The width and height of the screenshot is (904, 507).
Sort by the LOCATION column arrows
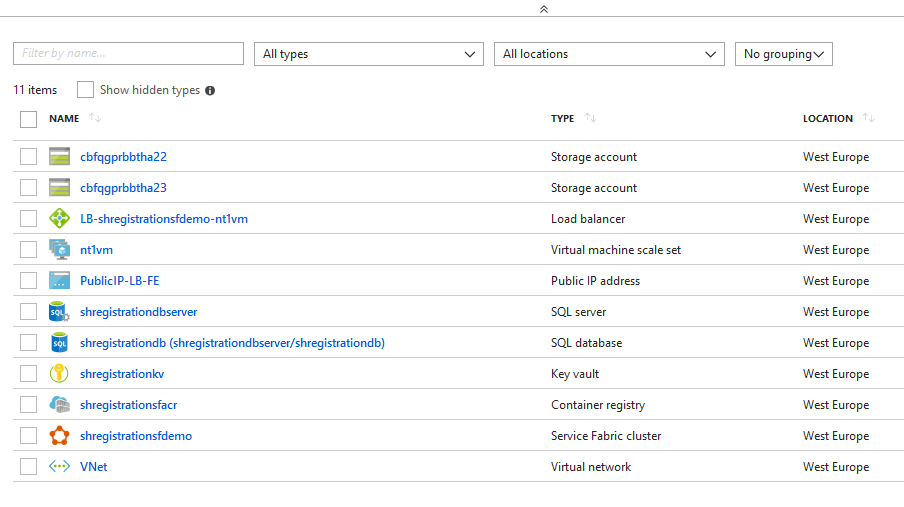pyautogui.click(x=869, y=118)
